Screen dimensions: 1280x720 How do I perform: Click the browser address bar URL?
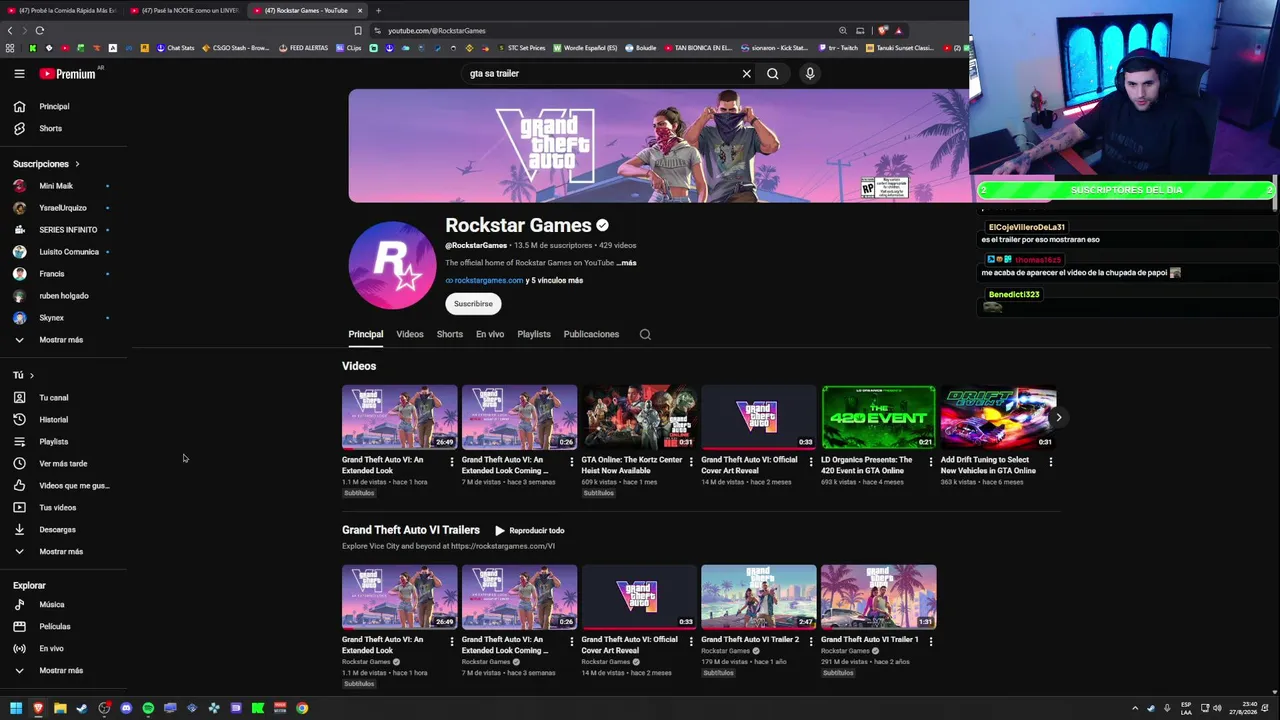[x=437, y=31]
